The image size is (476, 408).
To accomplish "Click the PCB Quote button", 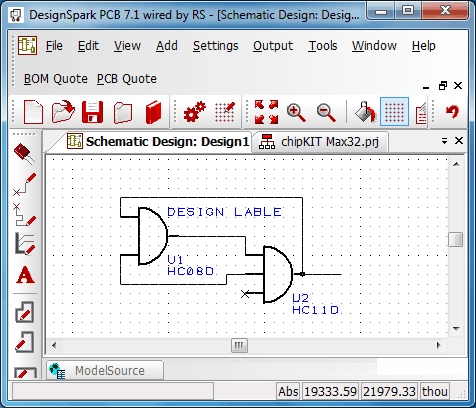I will 127,79.
